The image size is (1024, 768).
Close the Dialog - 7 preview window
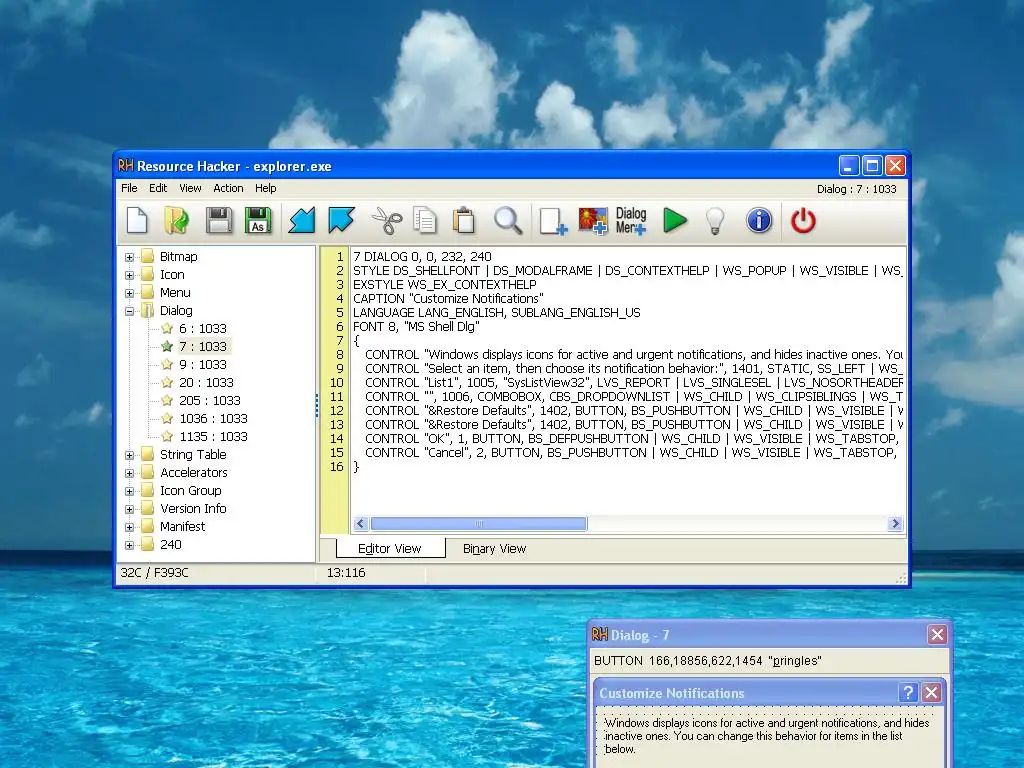936,634
